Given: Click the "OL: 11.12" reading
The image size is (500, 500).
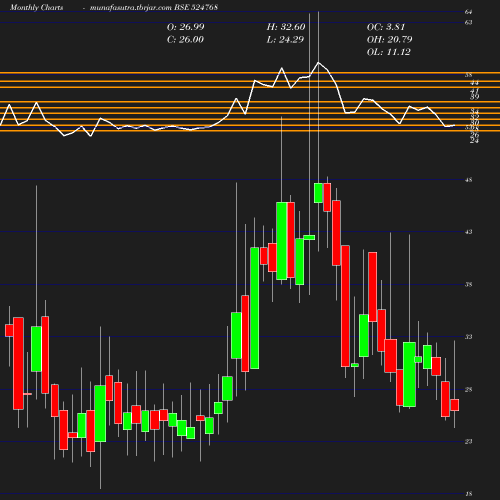Looking at the screenshot, I should click(x=388, y=52).
